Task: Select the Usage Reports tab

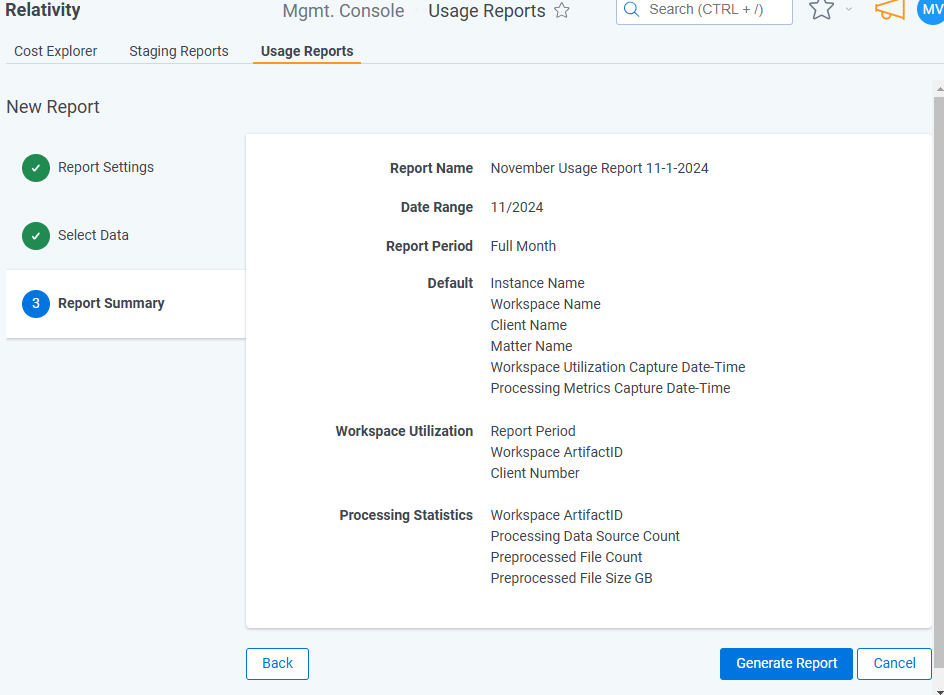Action: (x=307, y=51)
